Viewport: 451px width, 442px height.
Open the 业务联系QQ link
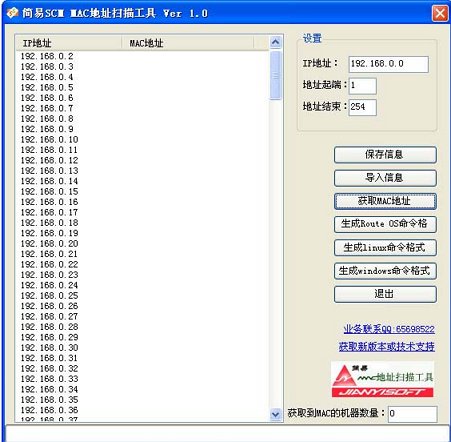pos(389,329)
